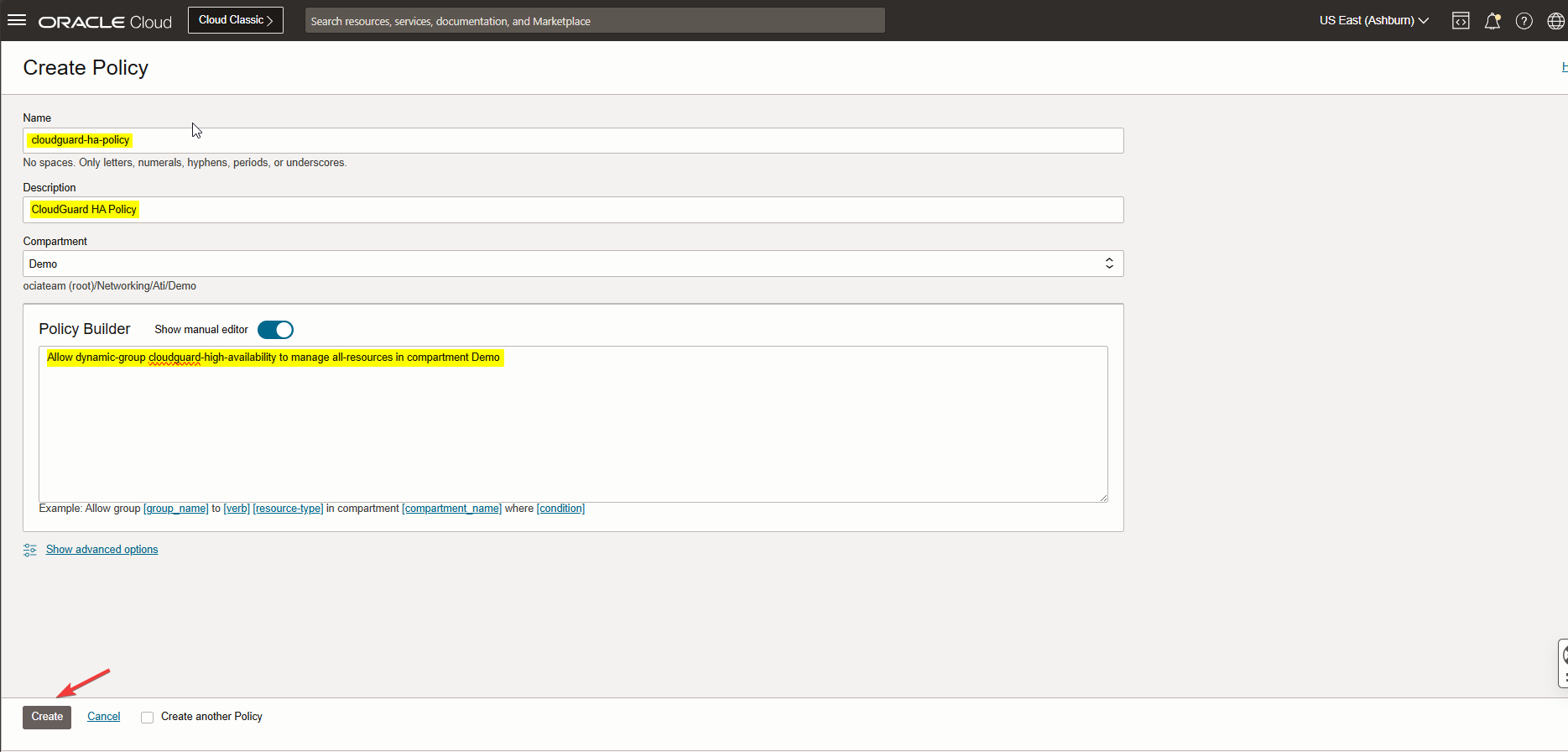Expand the Compartment dropdown showing Demo
Screen dimensions: 1568x752
point(572,264)
